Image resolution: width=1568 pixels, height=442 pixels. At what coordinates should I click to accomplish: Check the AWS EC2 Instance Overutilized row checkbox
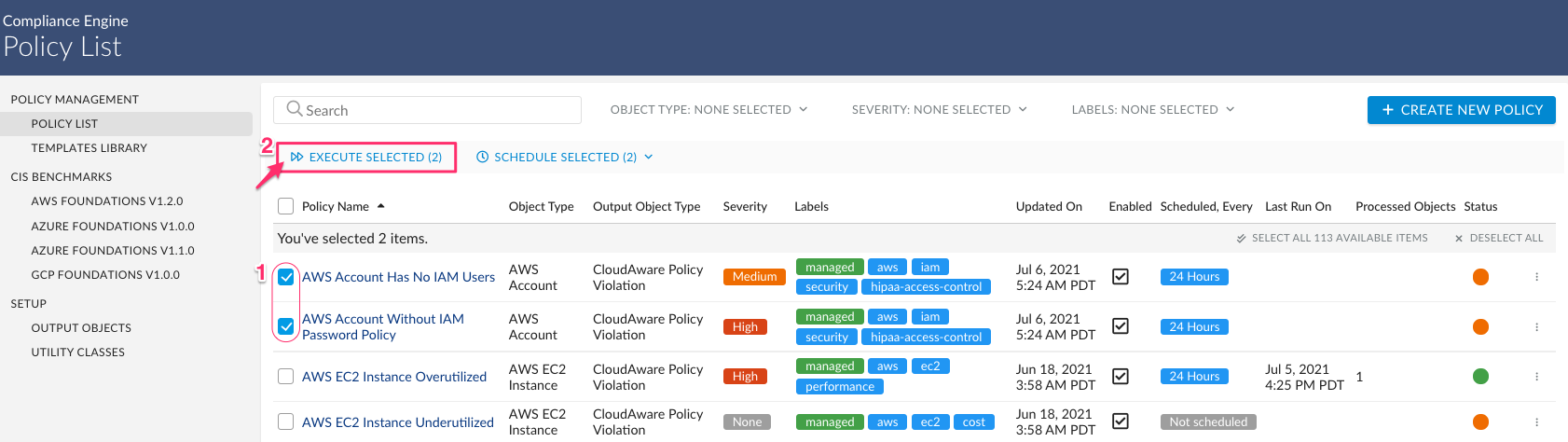coord(286,377)
